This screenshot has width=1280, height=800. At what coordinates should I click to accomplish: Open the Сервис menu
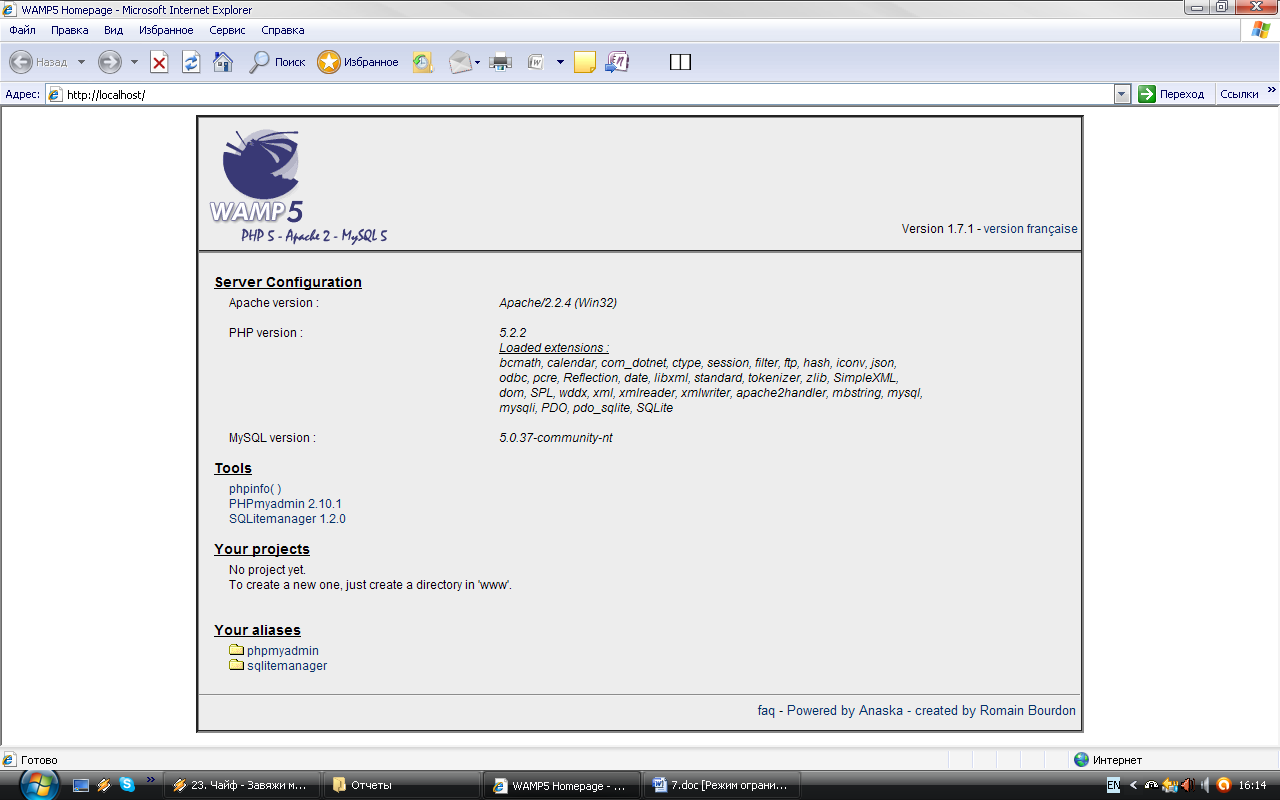pyautogui.click(x=227, y=30)
